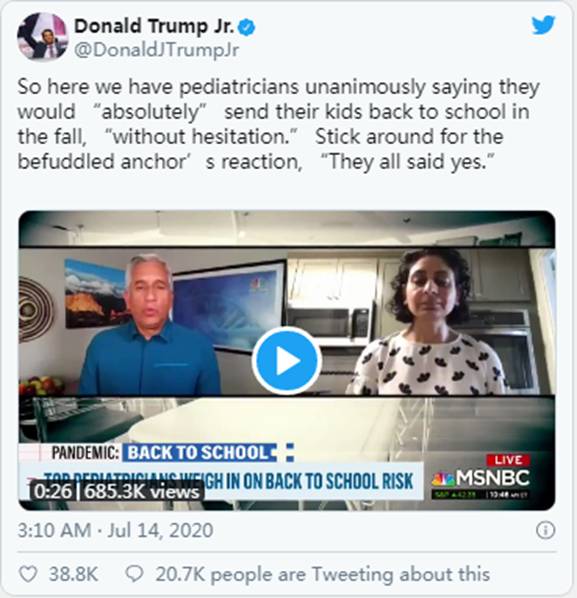Click the red LIVE badge in video

click(x=508, y=460)
